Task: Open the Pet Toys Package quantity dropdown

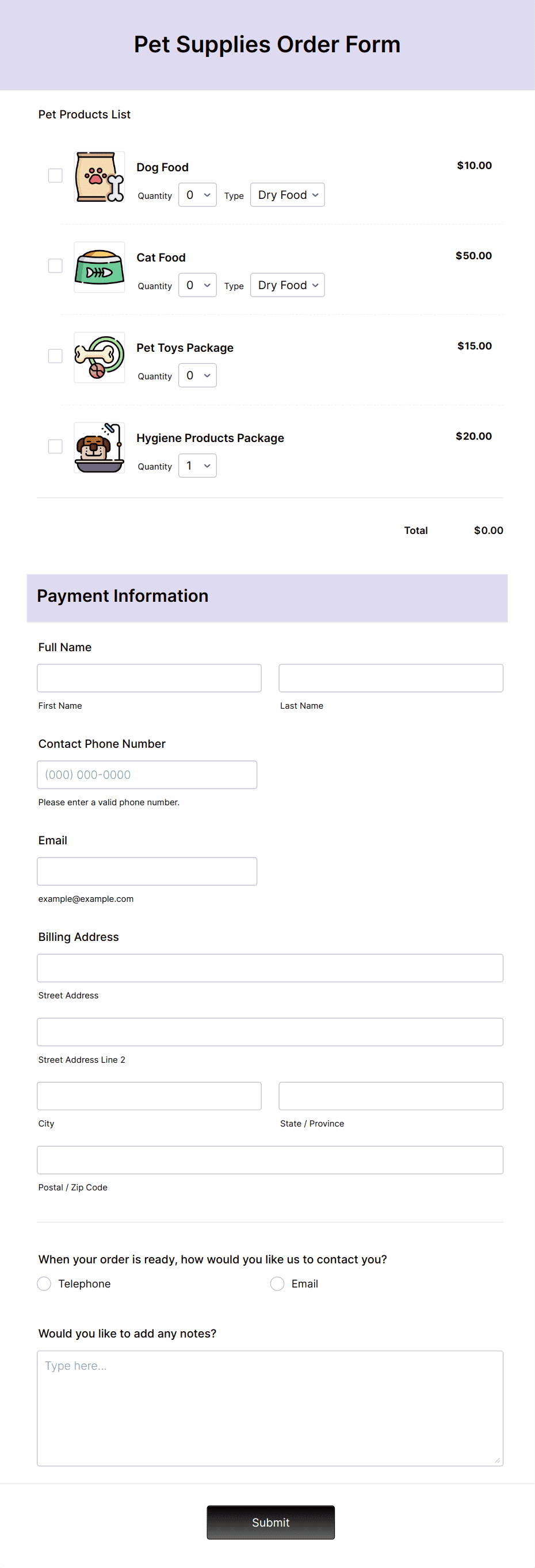Action: tap(197, 375)
